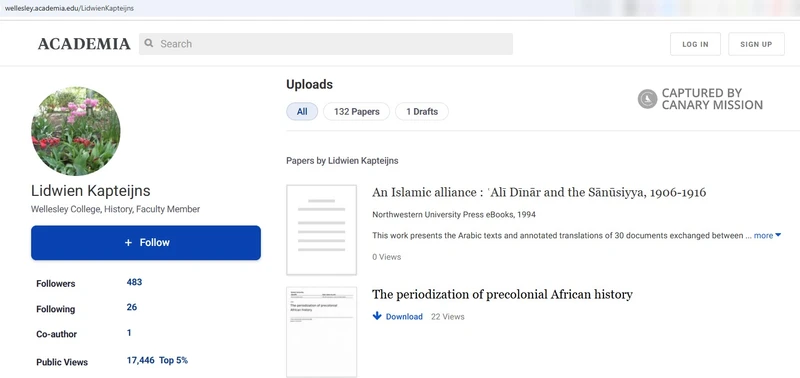Screen dimensions: 800x378
Task: Click Wellesley College, History, Faculty Member text
Action: click(x=115, y=209)
